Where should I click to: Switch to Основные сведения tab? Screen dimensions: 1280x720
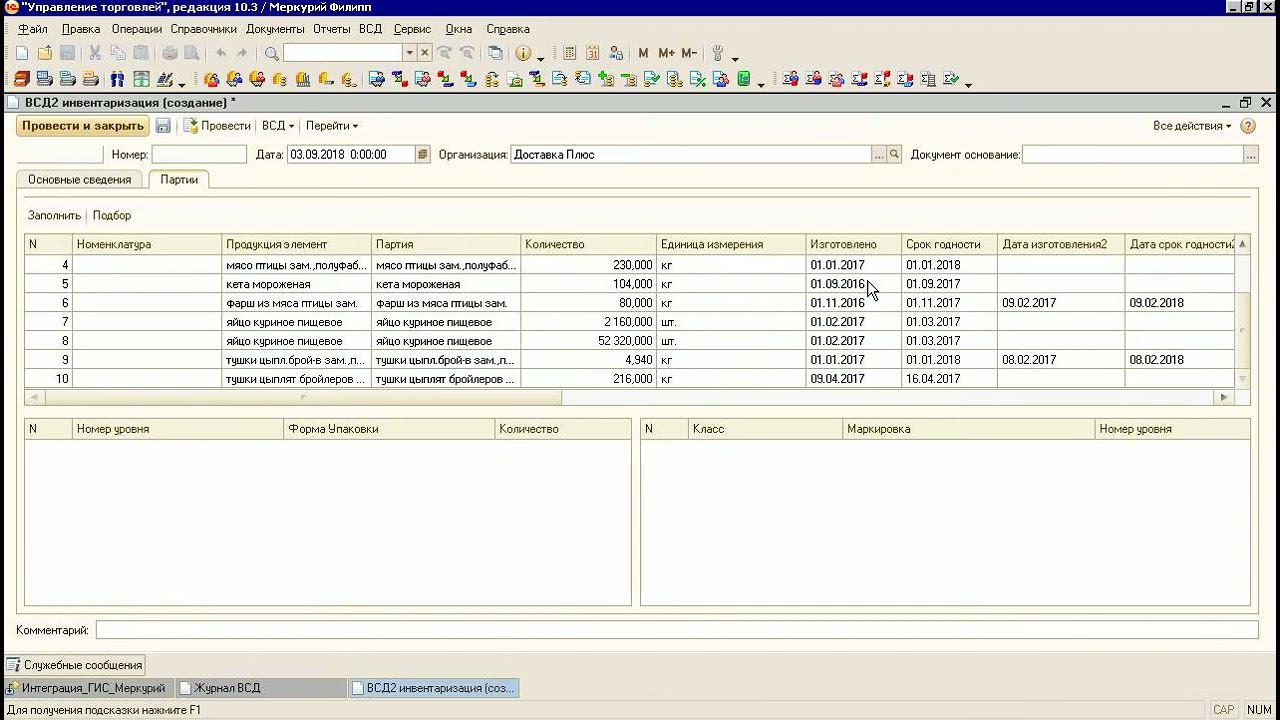click(79, 180)
